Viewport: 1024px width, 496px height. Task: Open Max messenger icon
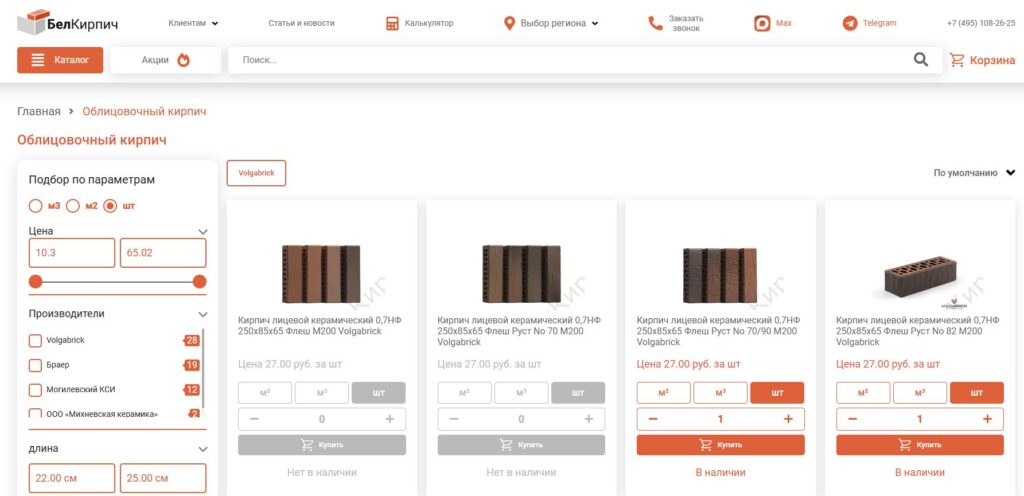[x=762, y=23]
